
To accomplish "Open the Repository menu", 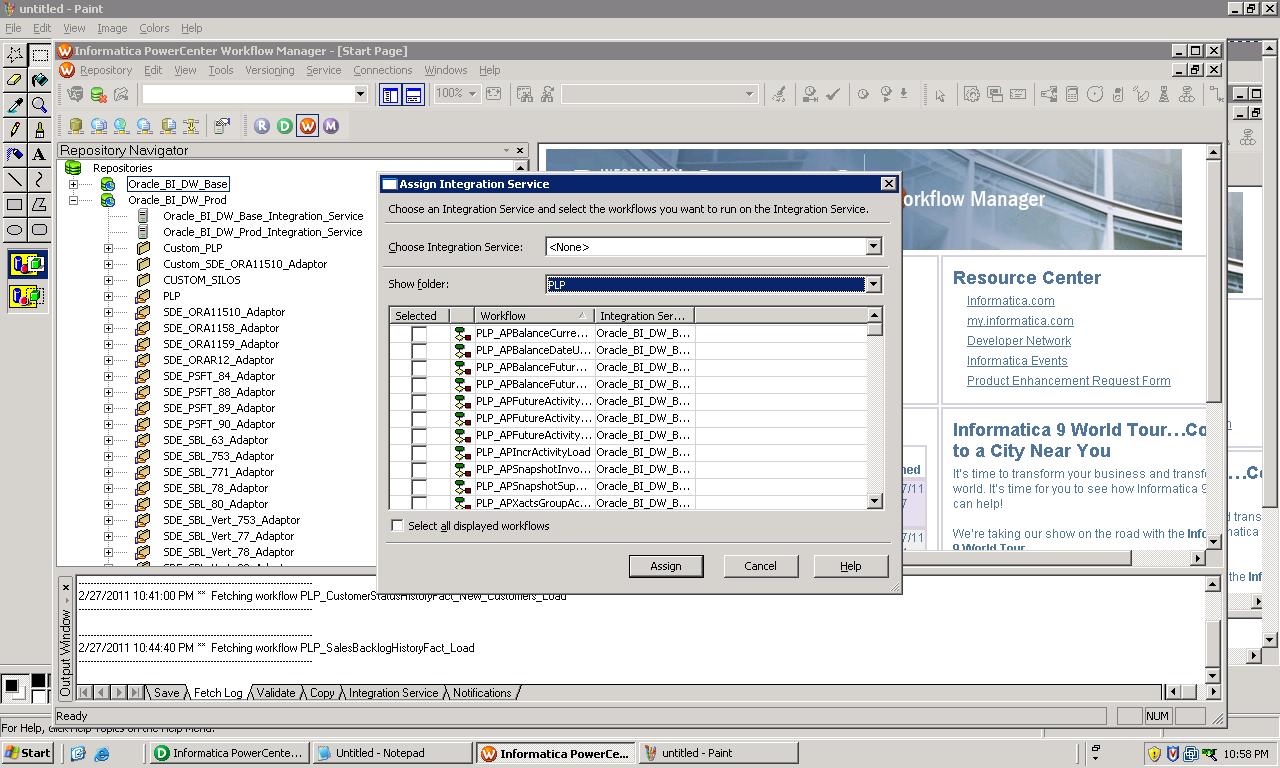I will [x=106, y=70].
